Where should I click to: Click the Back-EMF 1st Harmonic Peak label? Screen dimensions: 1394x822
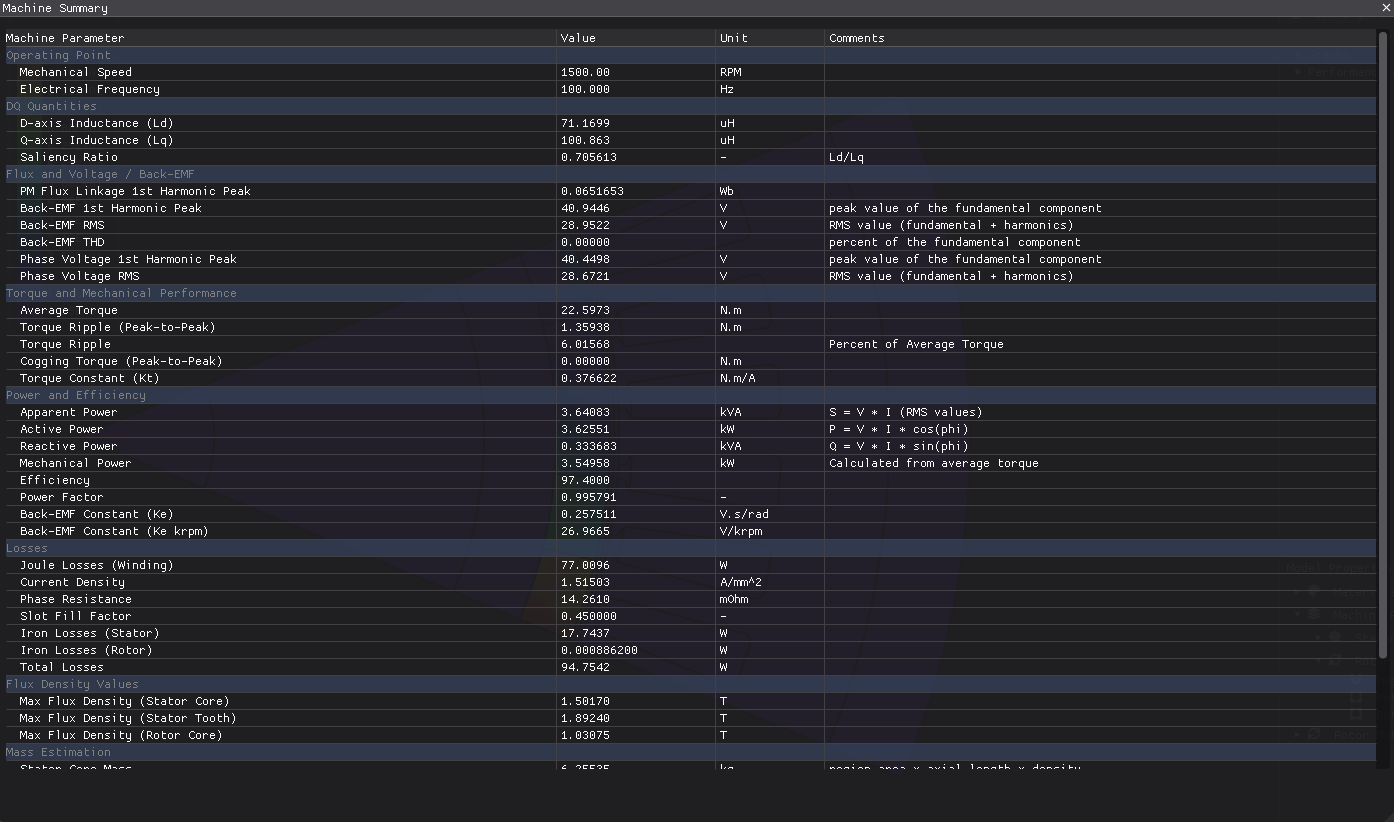[111, 208]
